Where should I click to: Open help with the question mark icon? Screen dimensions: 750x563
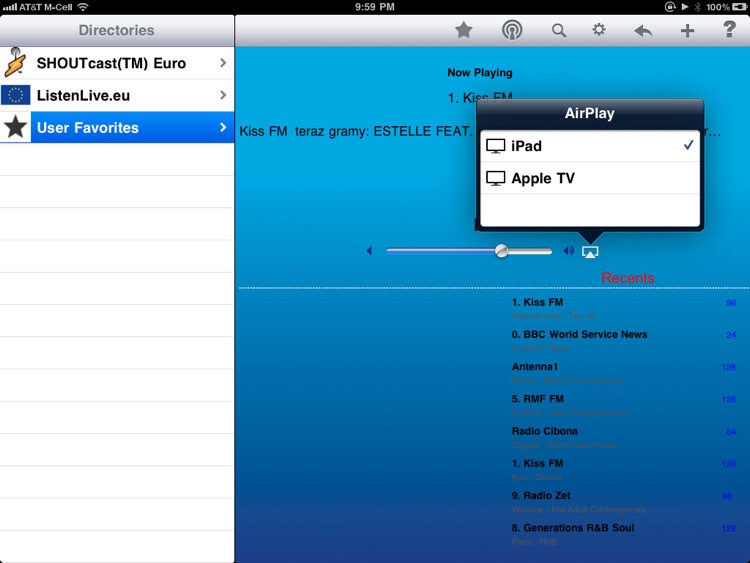[729, 30]
